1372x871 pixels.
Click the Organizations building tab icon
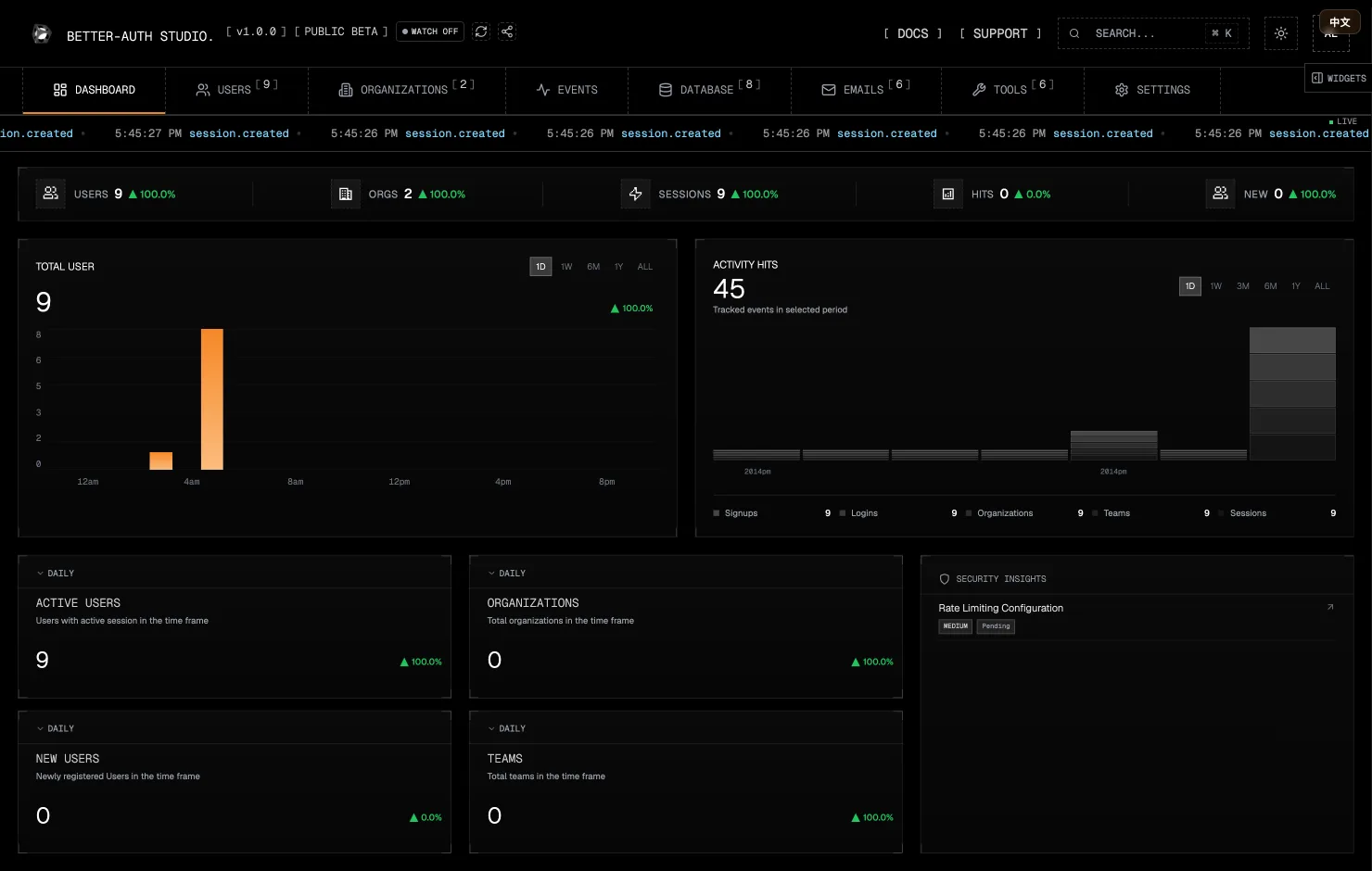click(x=346, y=90)
